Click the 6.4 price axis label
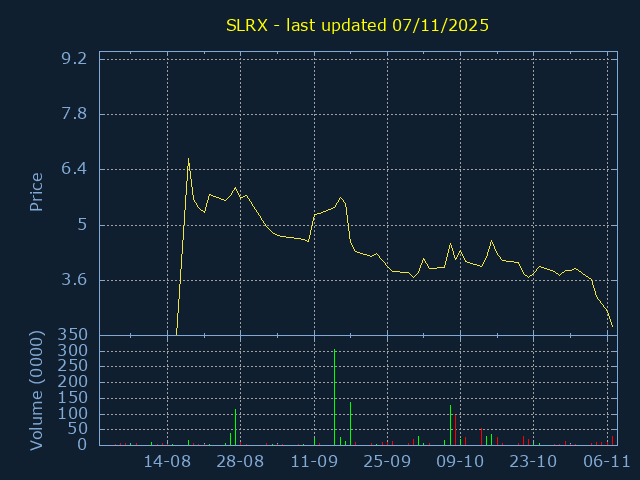The height and width of the screenshot is (480, 640). coord(74,169)
